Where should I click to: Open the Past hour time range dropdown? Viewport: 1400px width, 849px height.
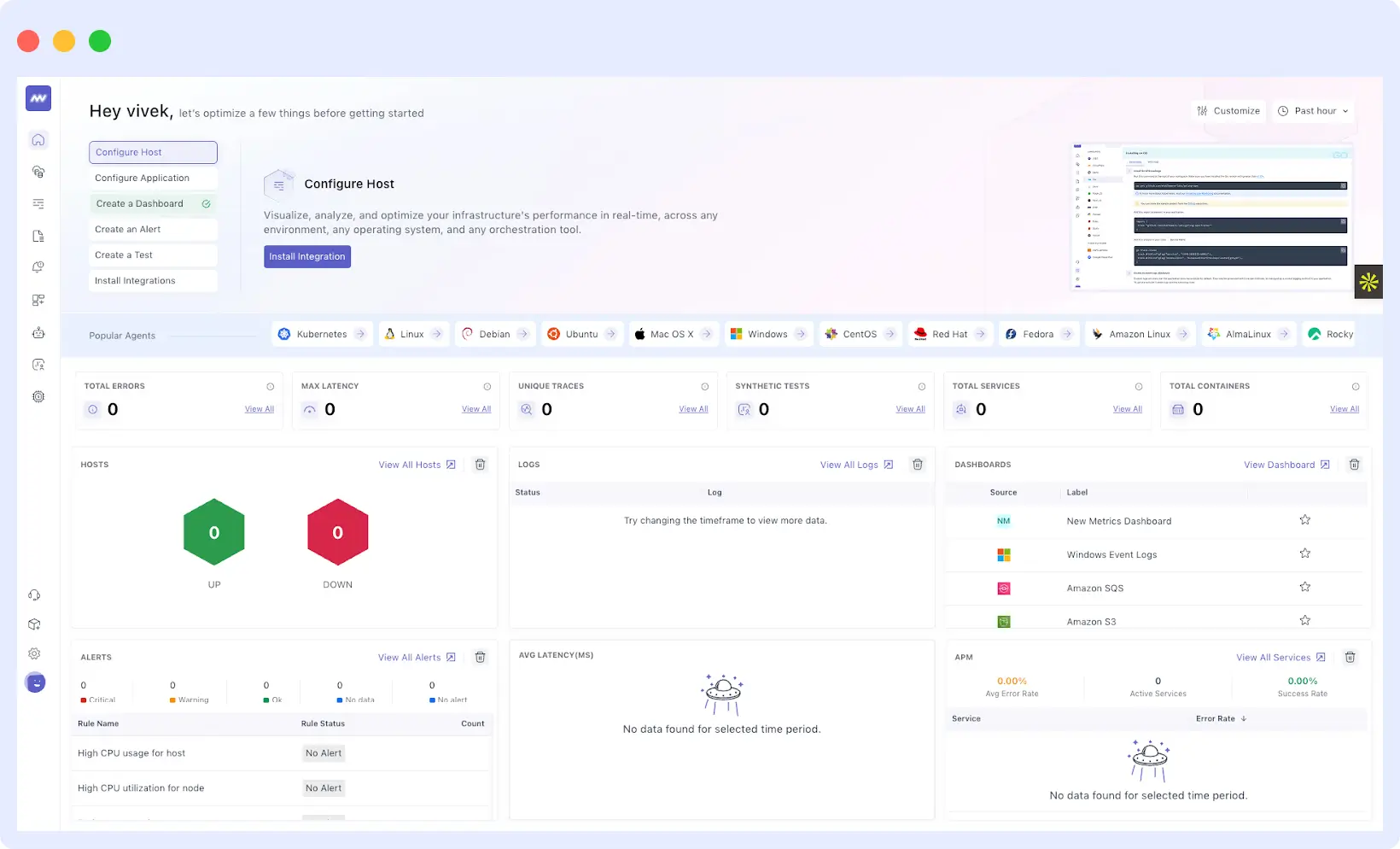[1314, 111]
